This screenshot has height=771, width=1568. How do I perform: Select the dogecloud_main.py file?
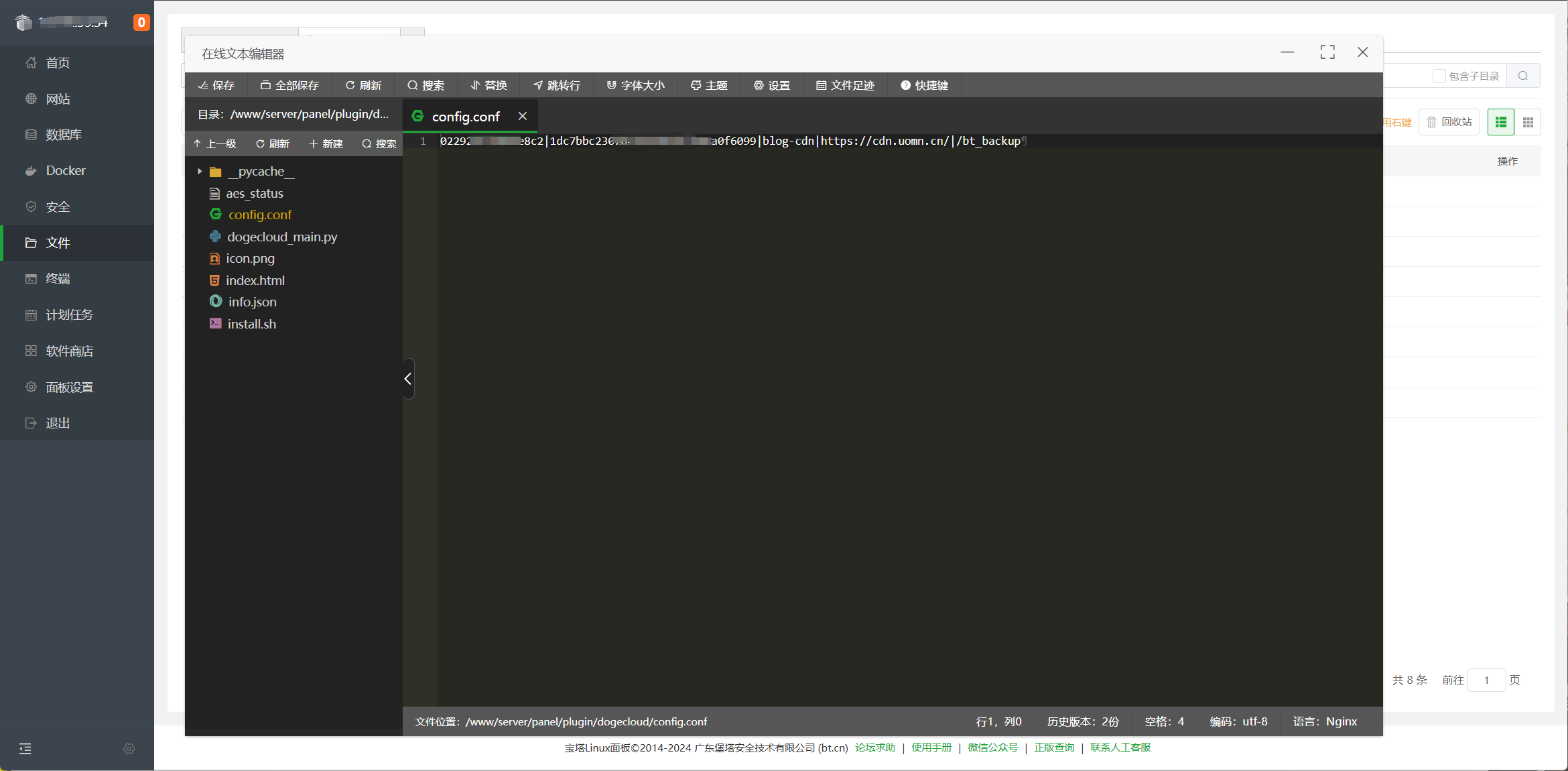(281, 236)
